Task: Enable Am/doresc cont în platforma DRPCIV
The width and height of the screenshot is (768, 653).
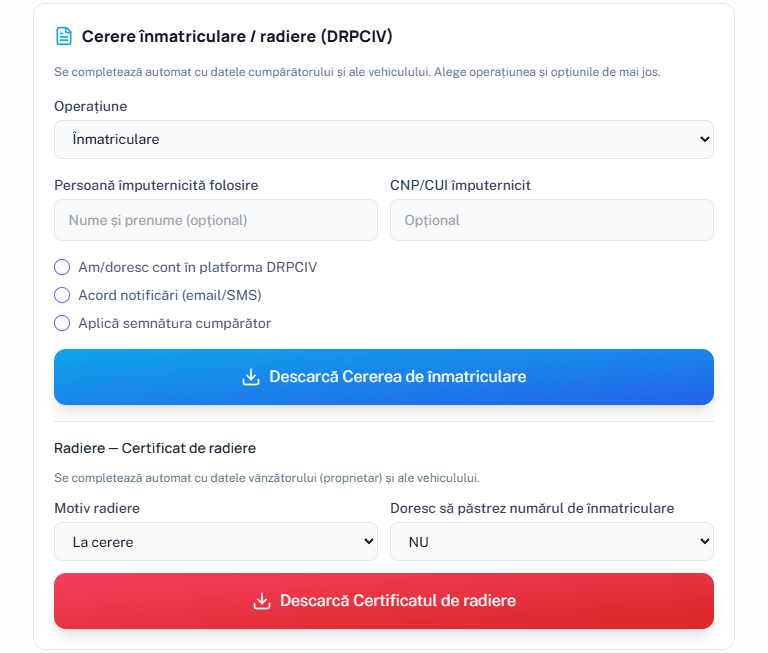Action: coord(62,267)
